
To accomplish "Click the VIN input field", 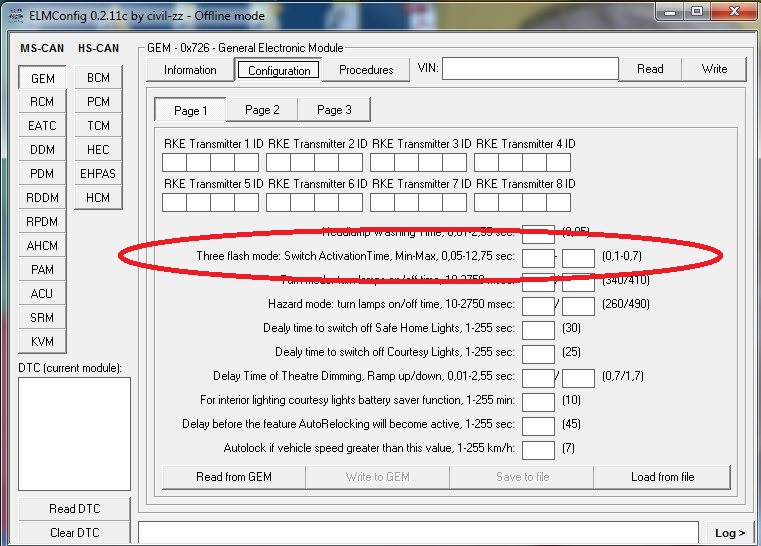I will (x=530, y=69).
